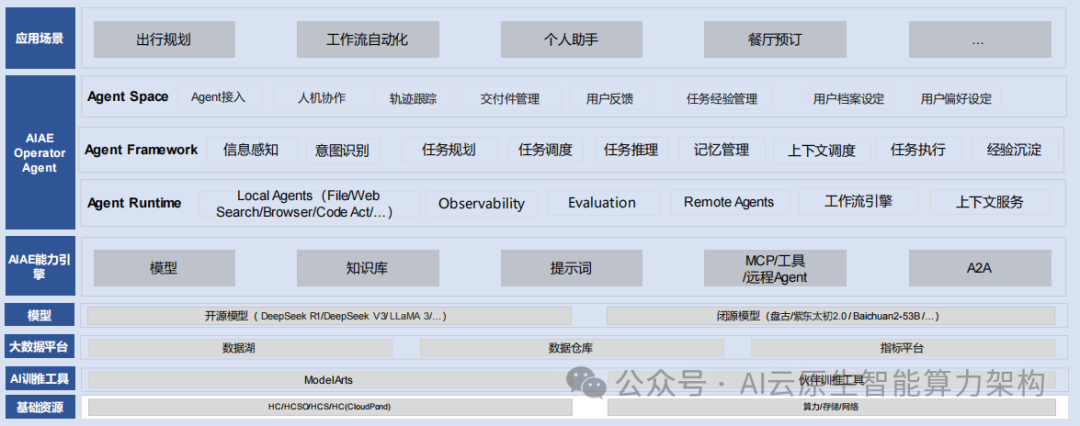Click the 个人助手 scenario box
The width and height of the screenshot is (1080, 426).
(572, 39)
